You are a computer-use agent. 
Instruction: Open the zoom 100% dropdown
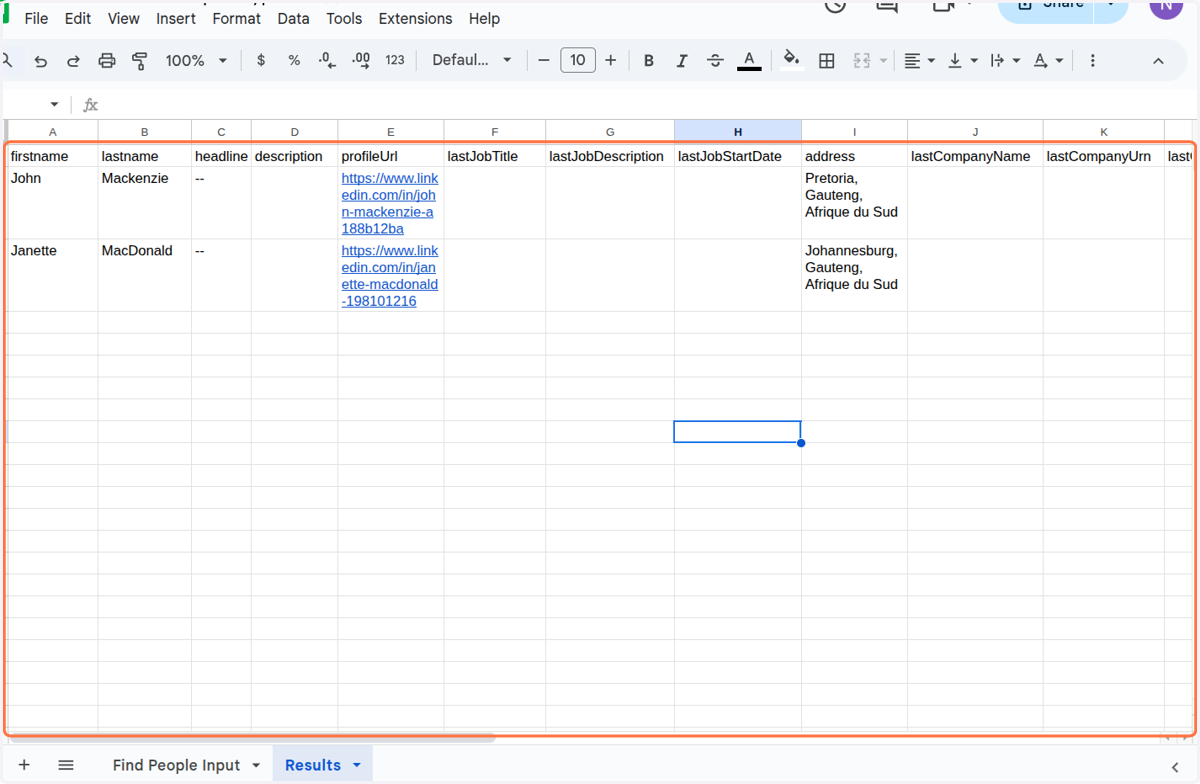[196, 60]
